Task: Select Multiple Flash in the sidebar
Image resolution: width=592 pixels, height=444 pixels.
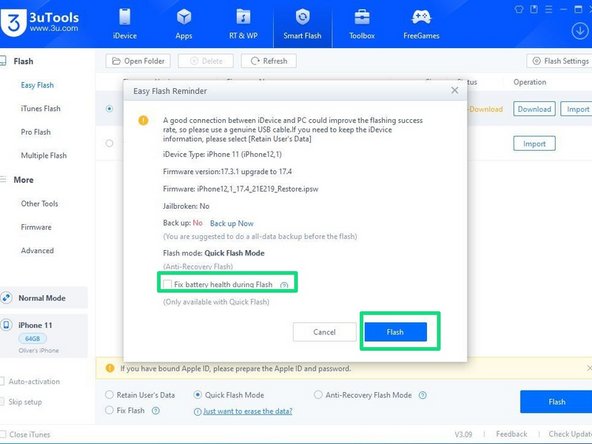Action: click(43, 155)
